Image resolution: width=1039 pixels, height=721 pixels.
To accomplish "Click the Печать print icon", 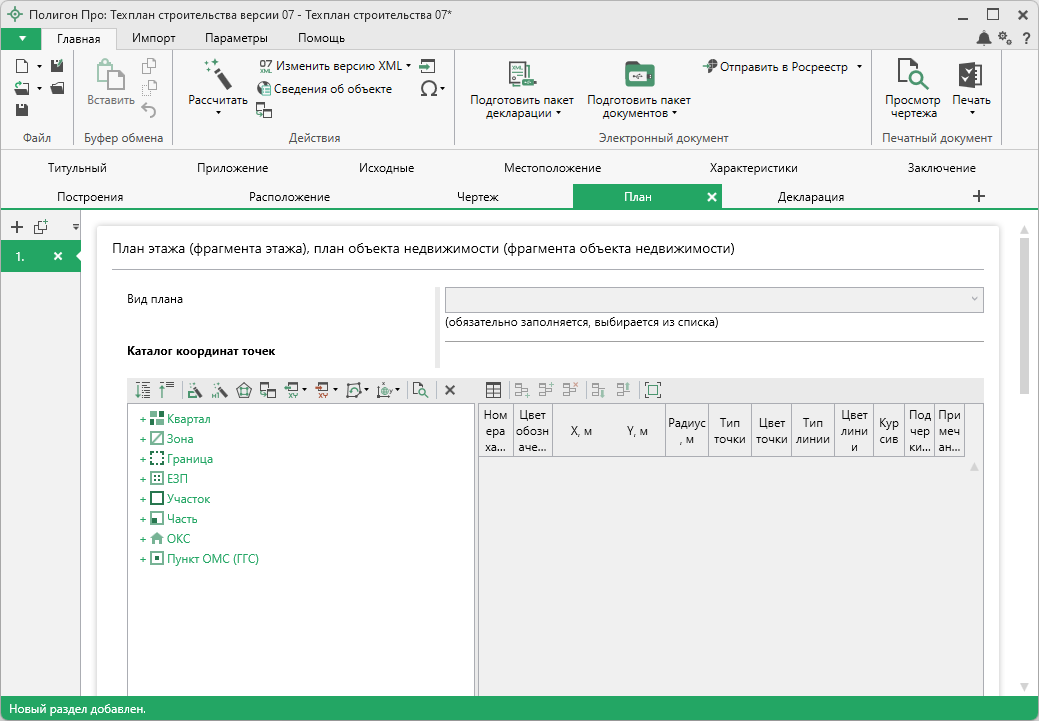I will tap(970, 74).
